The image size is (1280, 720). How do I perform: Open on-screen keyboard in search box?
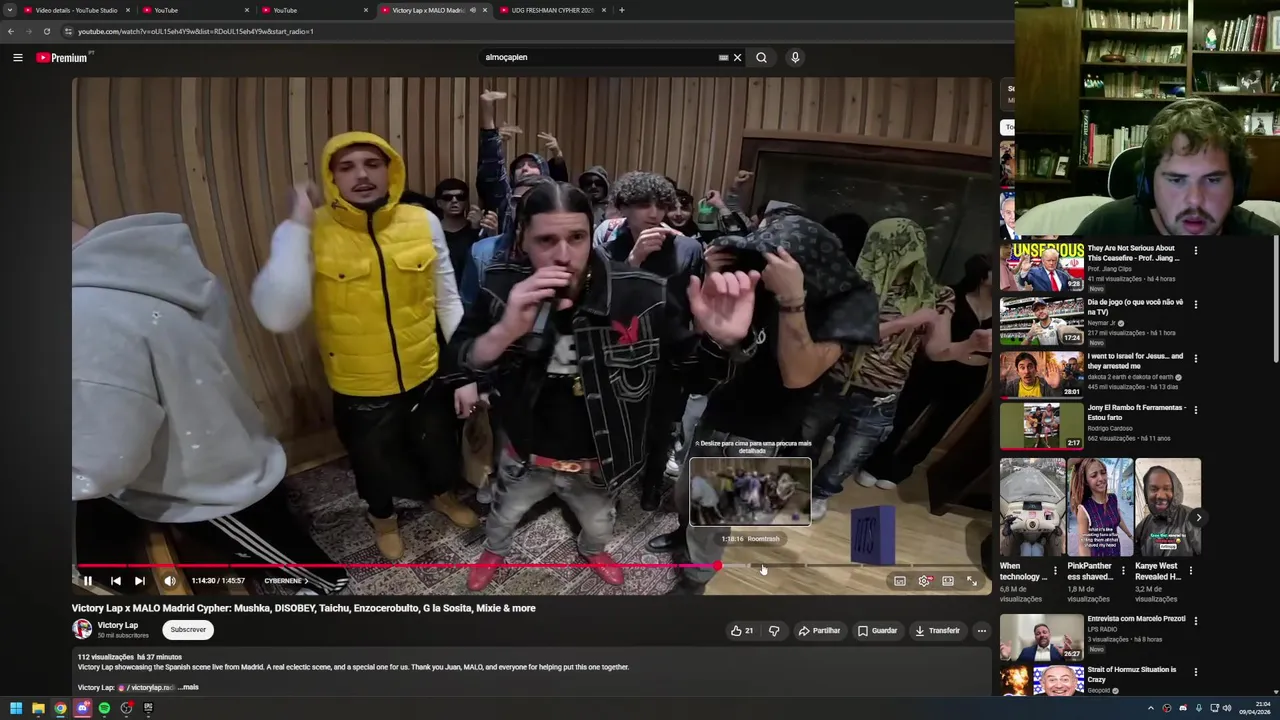723,57
